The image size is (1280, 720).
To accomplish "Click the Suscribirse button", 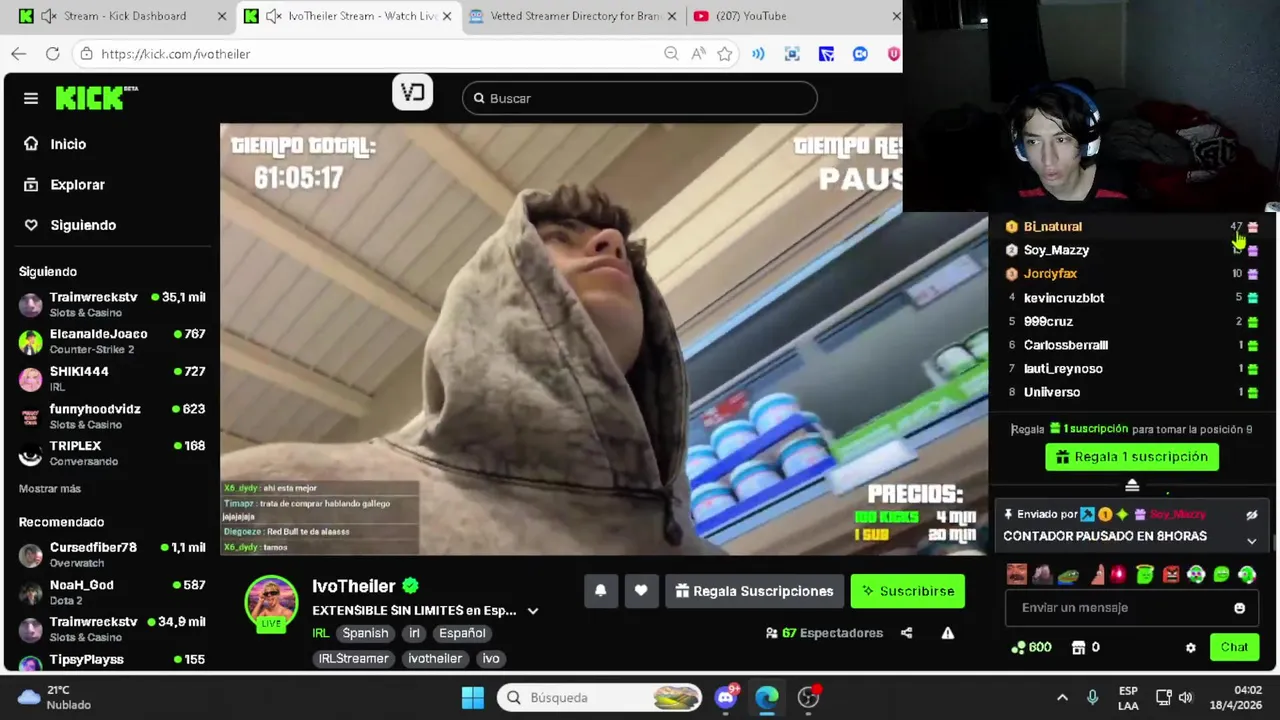I will tap(908, 591).
